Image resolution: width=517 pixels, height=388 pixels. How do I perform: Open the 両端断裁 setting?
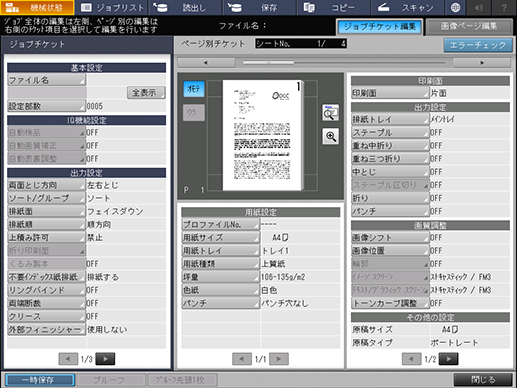tap(46, 303)
